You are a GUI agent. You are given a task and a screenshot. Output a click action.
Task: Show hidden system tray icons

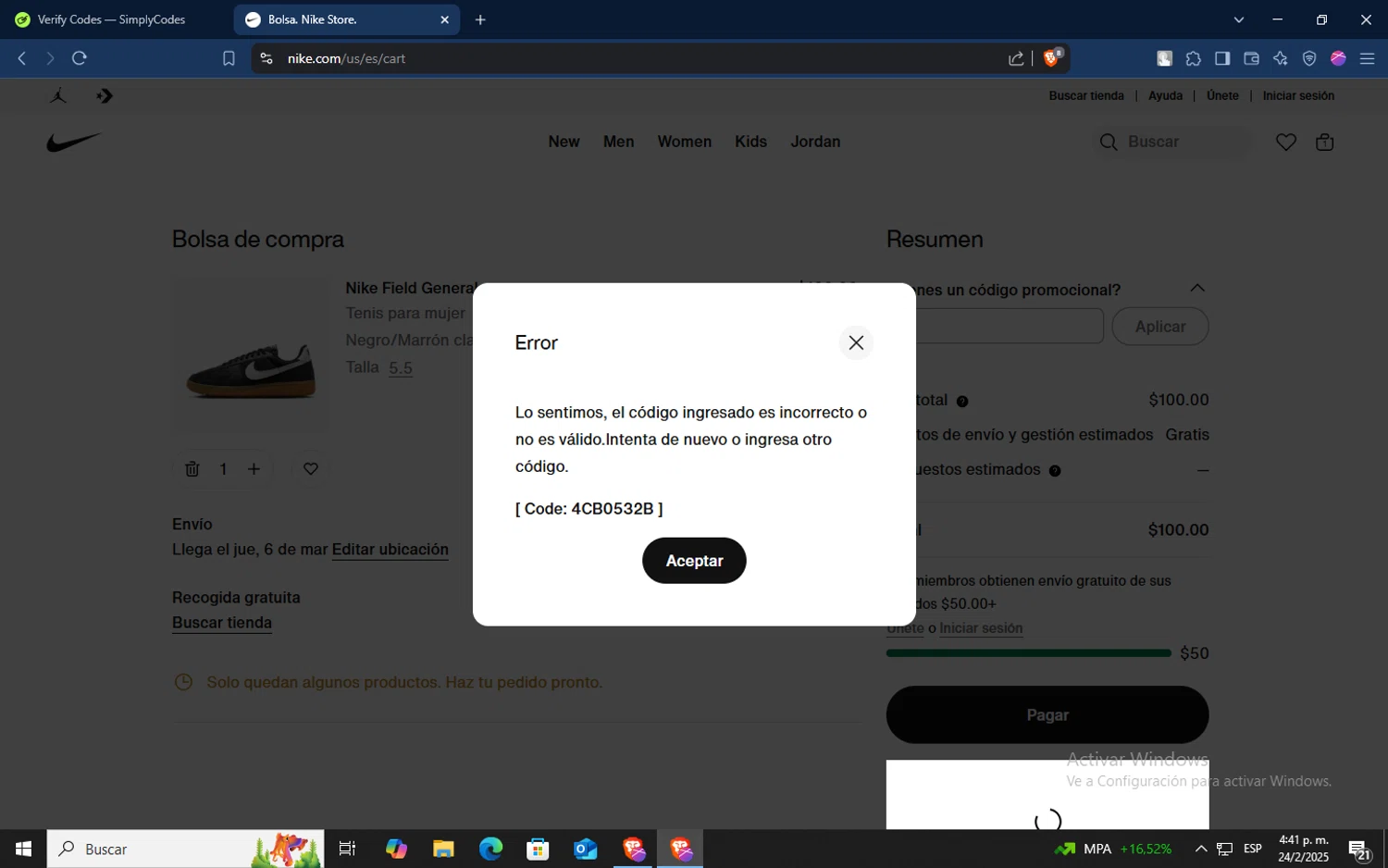[1201, 849]
